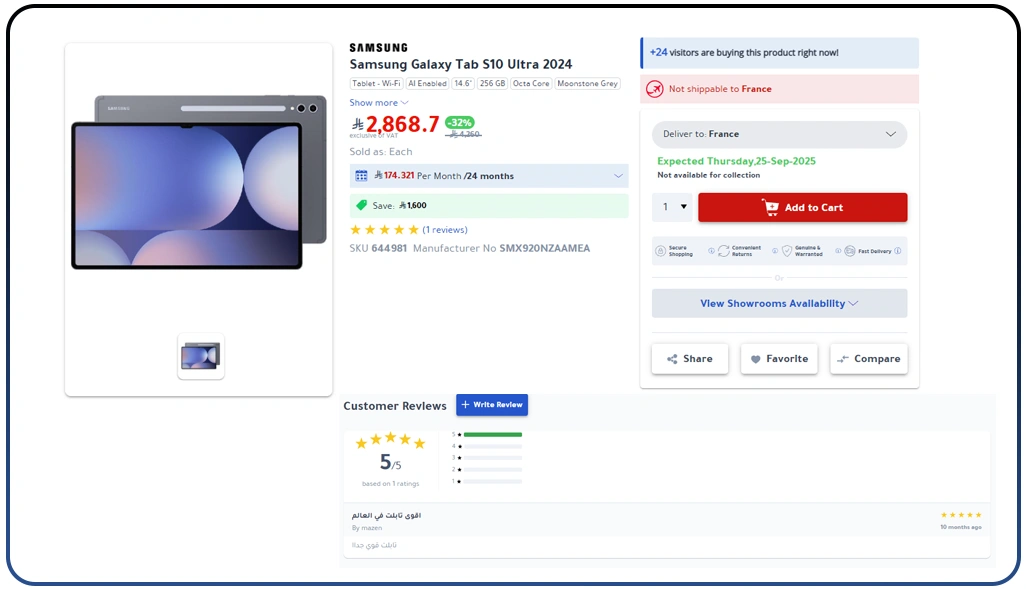Expand the Show more product details

[378, 102]
